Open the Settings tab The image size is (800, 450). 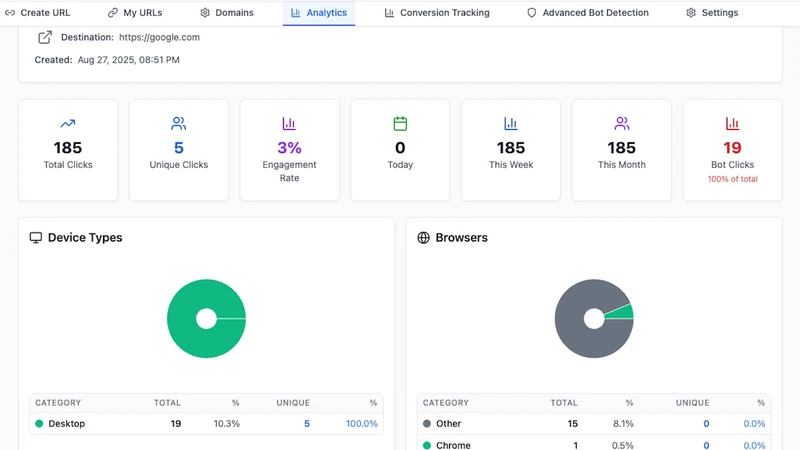click(712, 13)
